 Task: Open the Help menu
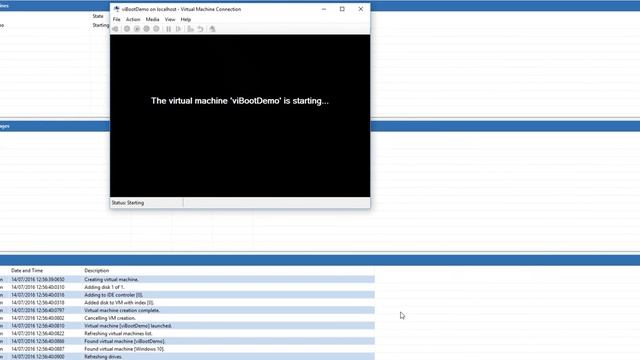point(186,19)
